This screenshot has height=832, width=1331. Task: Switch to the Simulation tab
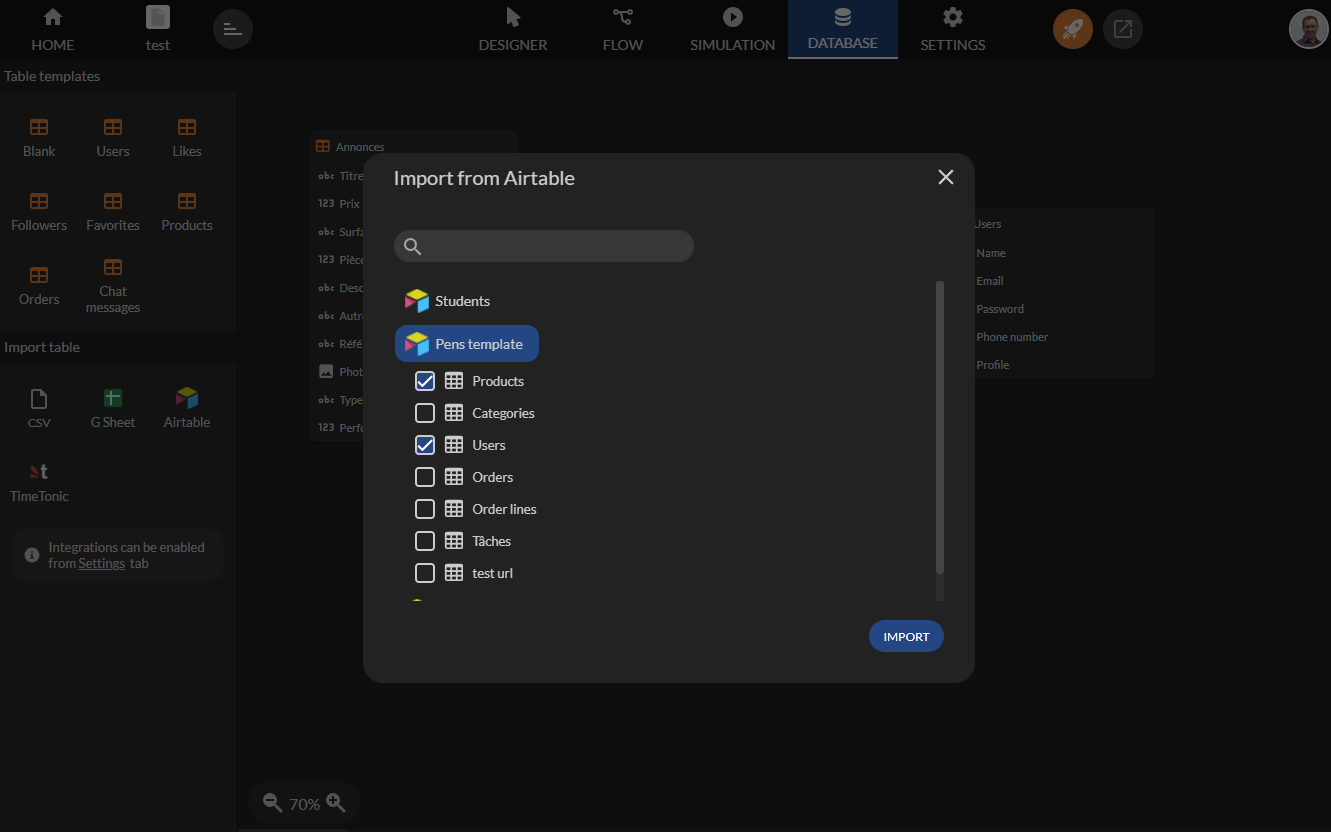(733, 29)
